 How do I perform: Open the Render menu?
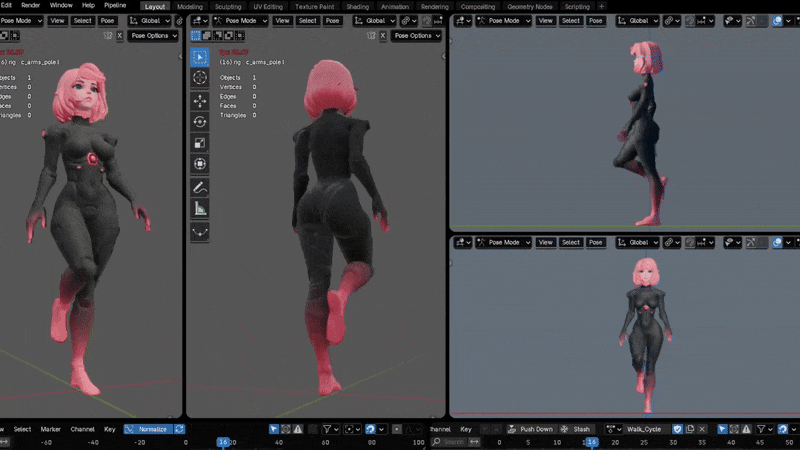(x=31, y=5)
